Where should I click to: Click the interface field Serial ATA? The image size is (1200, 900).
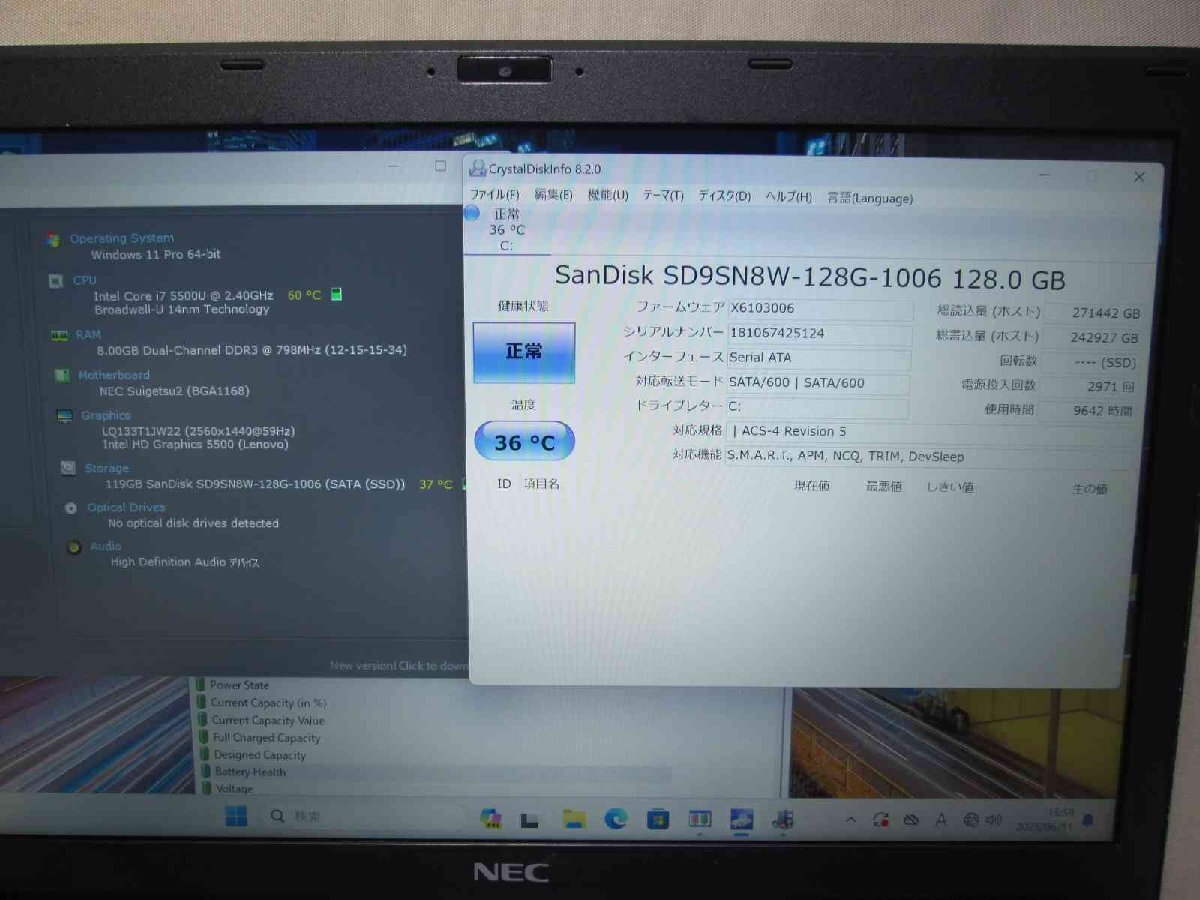tap(819, 357)
